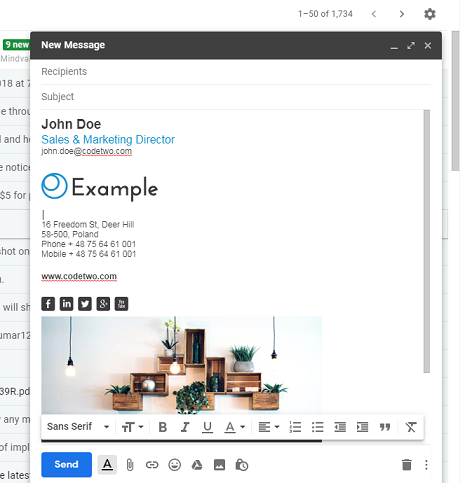Increase indent of the text
Screen dimensions: 465x483
point(362,427)
